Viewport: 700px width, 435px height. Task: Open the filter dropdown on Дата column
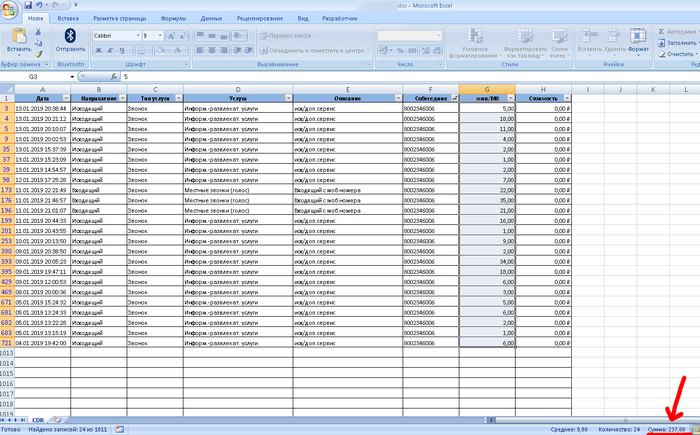tap(66, 98)
